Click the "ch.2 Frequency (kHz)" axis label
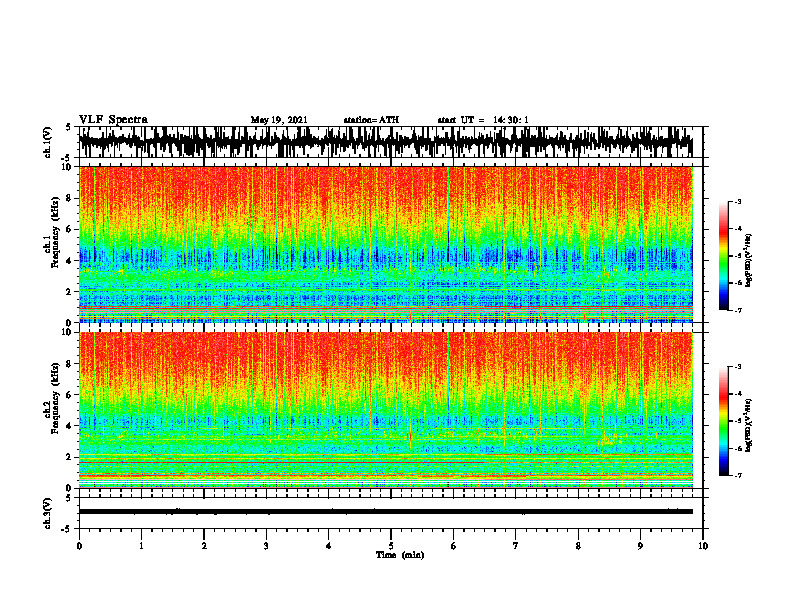792x612 pixels. [51, 398]
